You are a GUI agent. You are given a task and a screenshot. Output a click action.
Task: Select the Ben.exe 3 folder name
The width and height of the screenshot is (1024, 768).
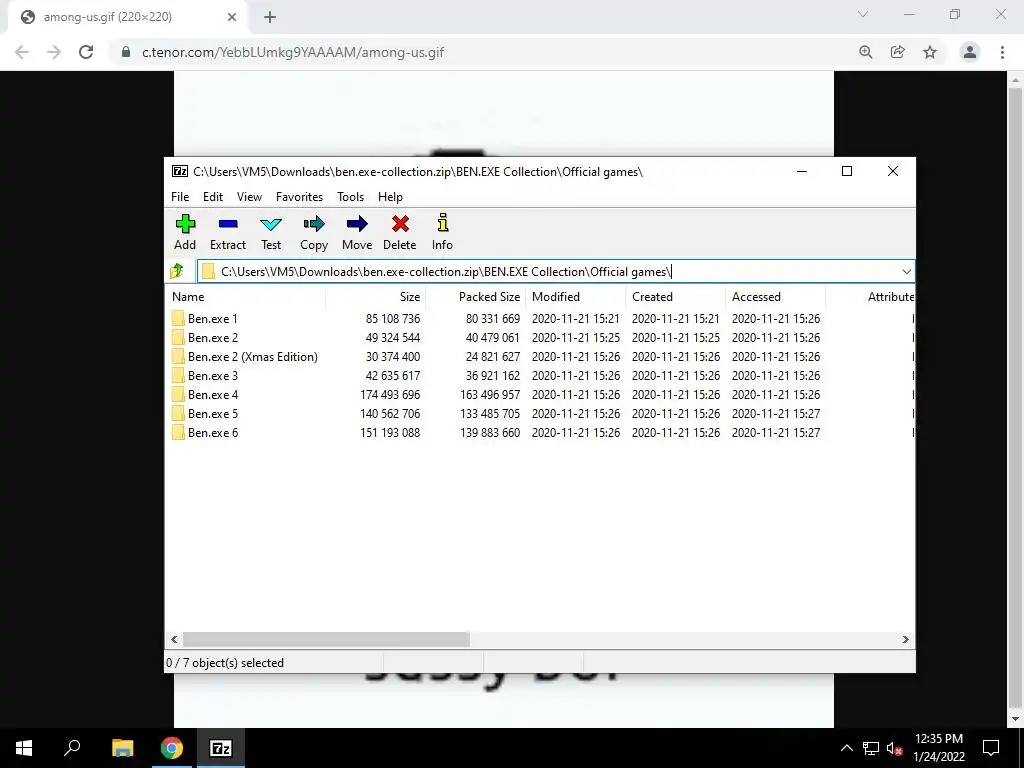point(213,376)
